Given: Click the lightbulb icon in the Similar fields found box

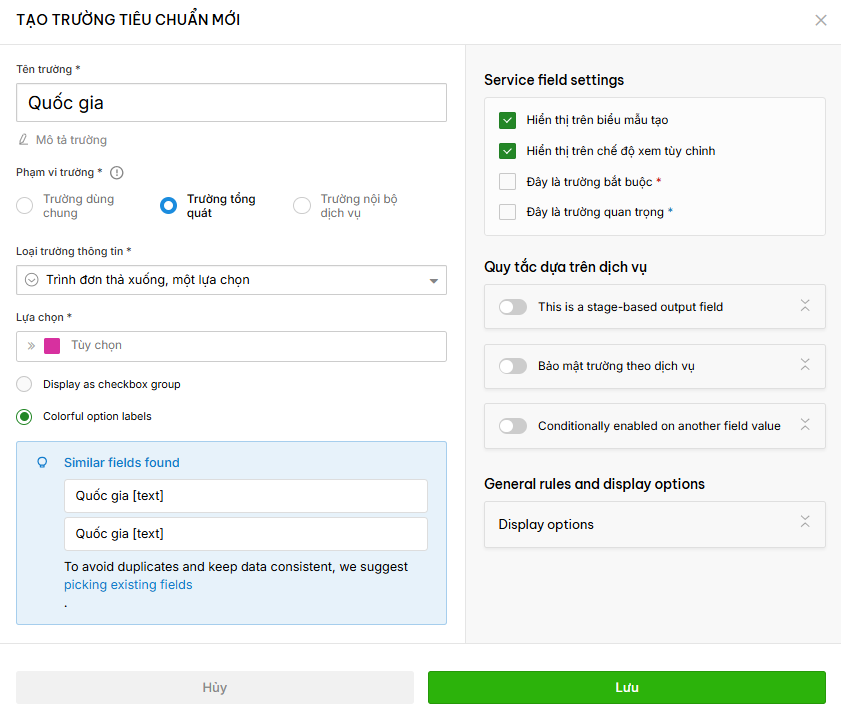Looking at the screenshot, I should (42, 462).
